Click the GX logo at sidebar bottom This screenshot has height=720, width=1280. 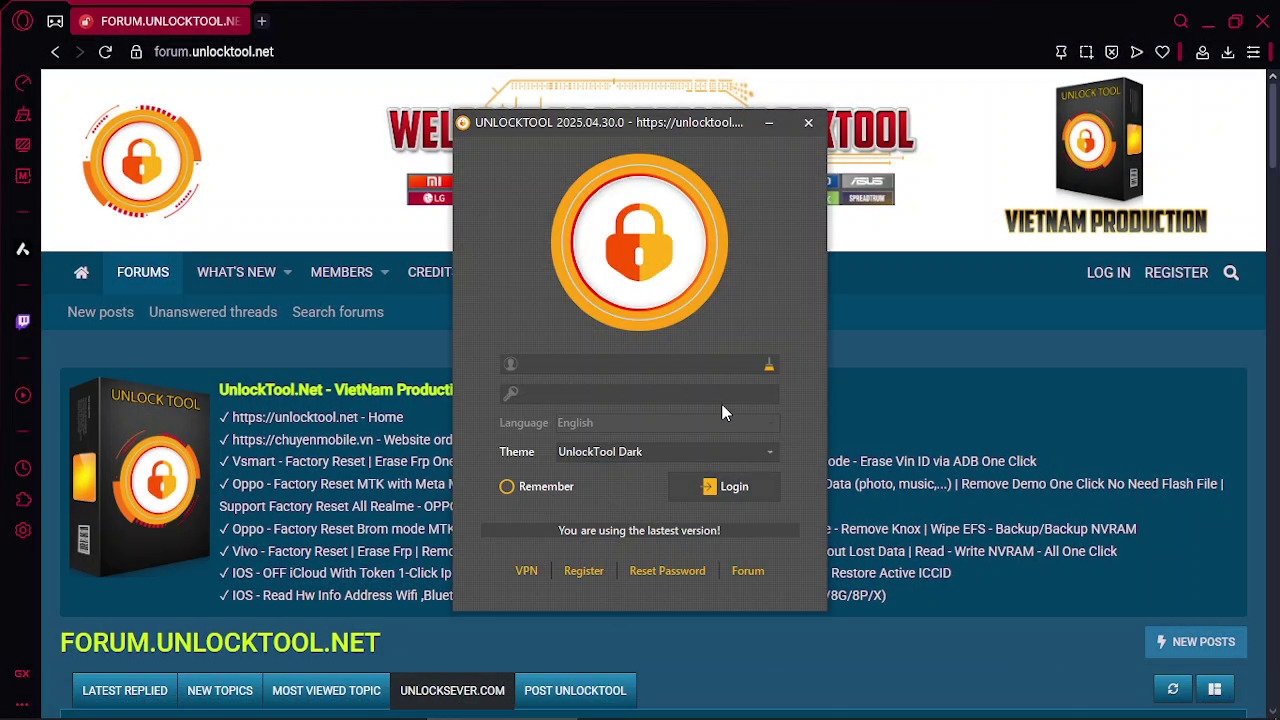point(22,675)
